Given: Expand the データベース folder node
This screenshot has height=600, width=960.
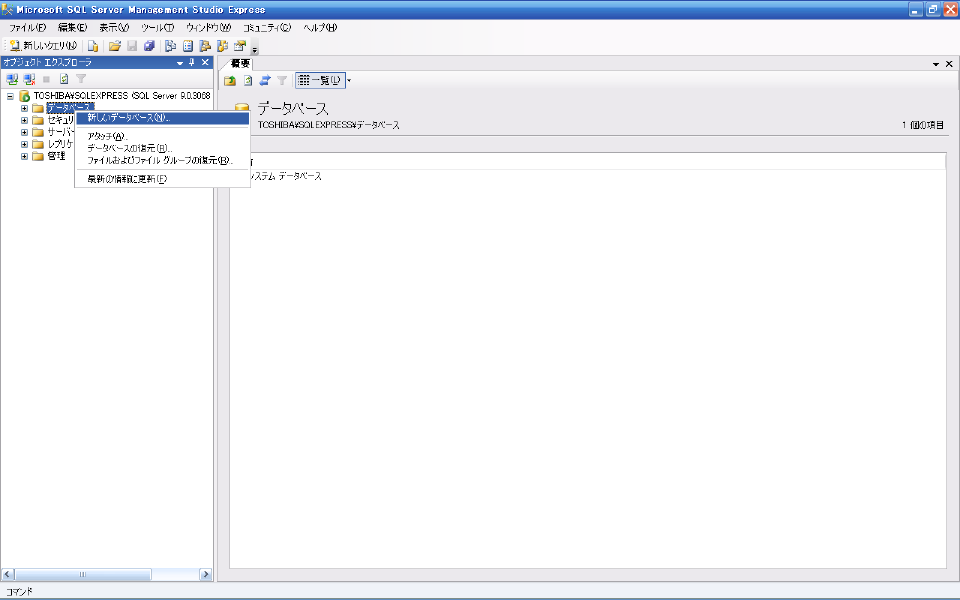Looking at the screenshot, I should click(x=24, y=108).
